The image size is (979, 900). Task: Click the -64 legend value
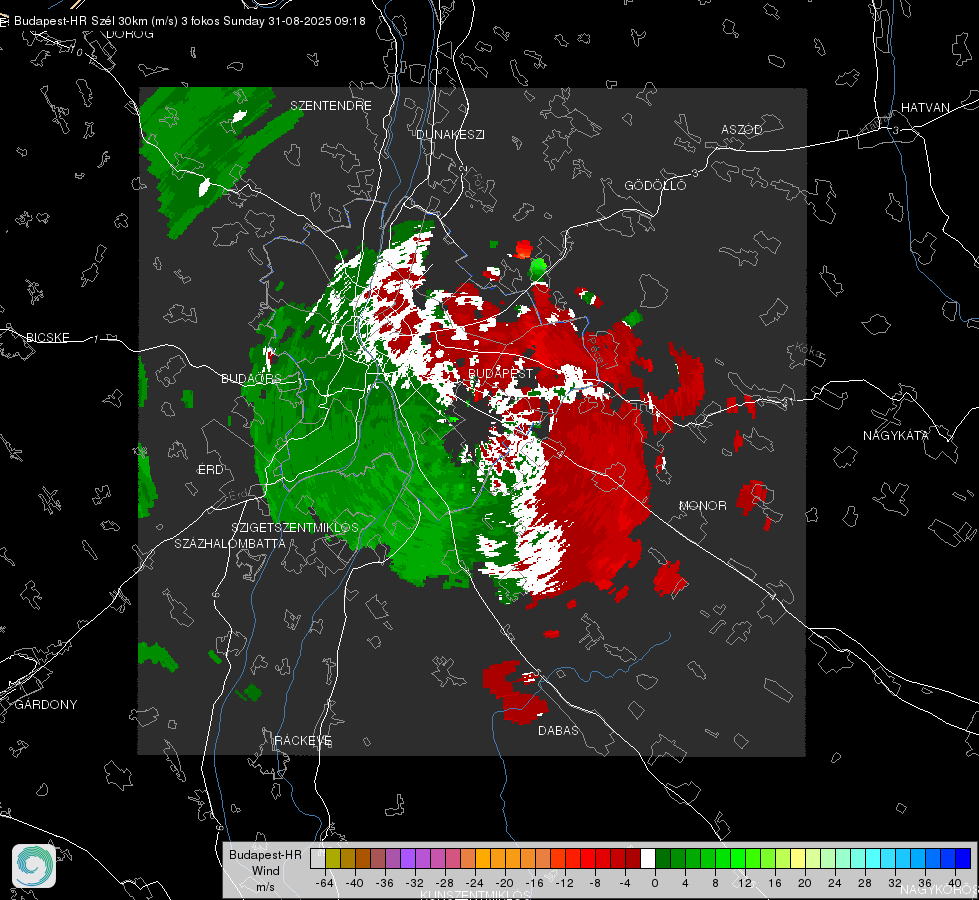pos(324,883)
